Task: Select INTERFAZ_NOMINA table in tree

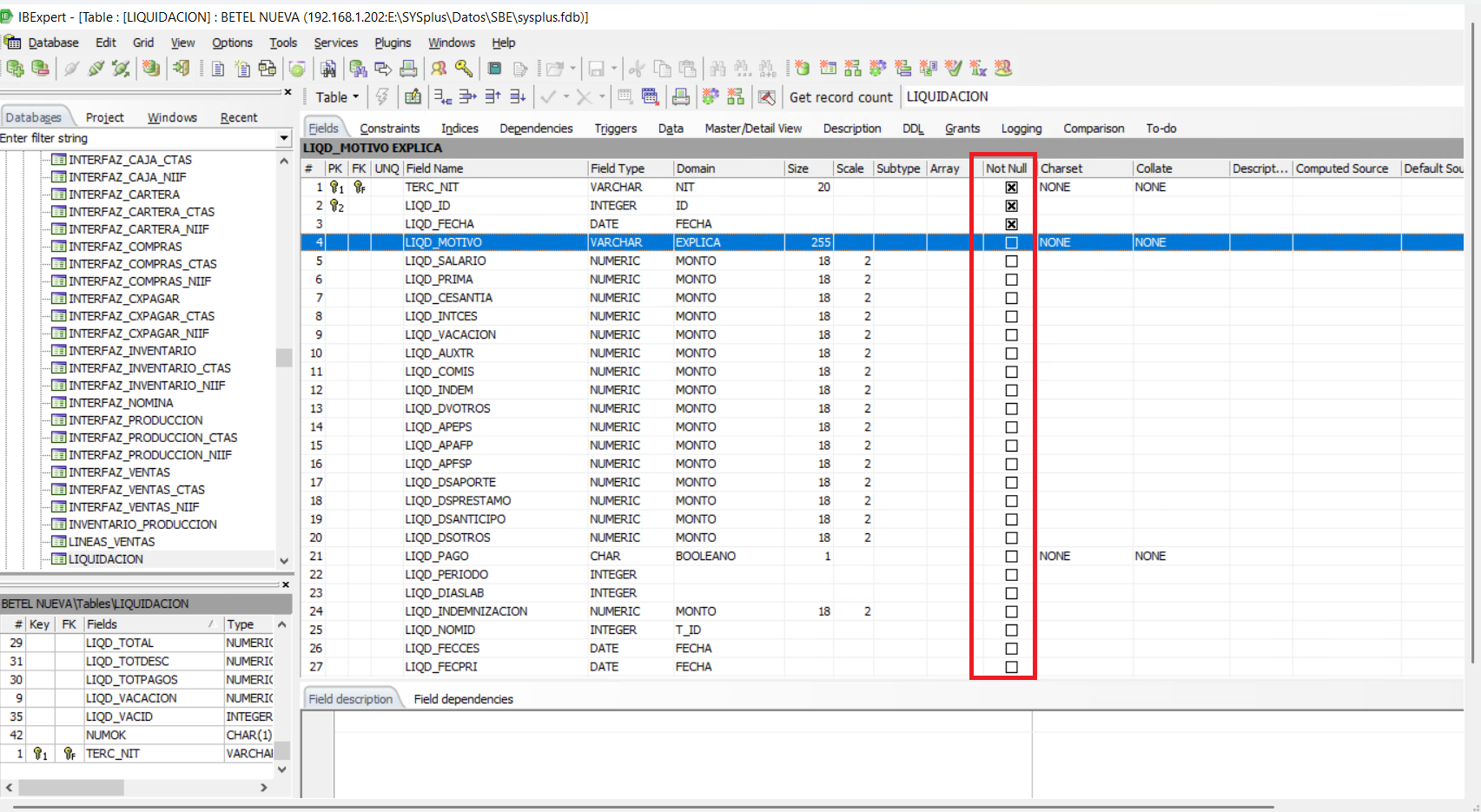Action: coord(121,403)
